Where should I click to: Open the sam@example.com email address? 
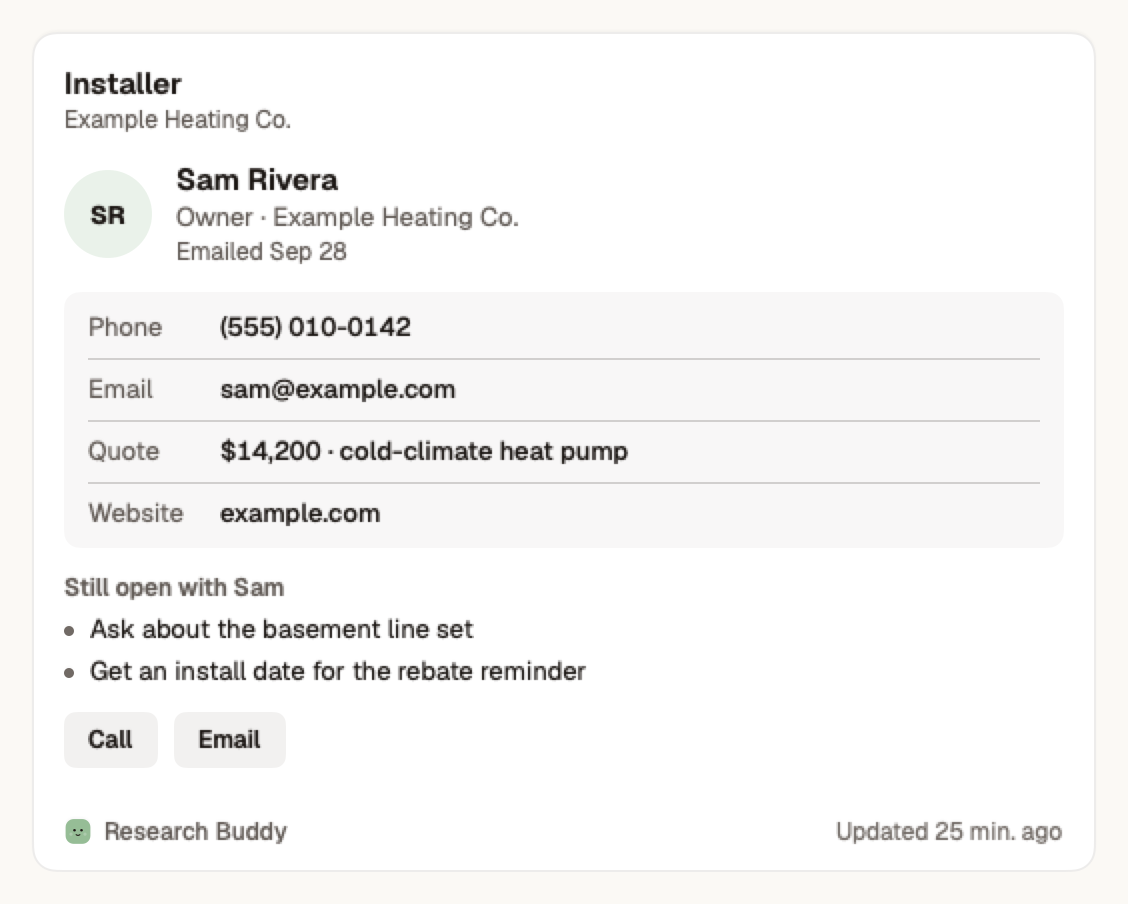(337, 389)
